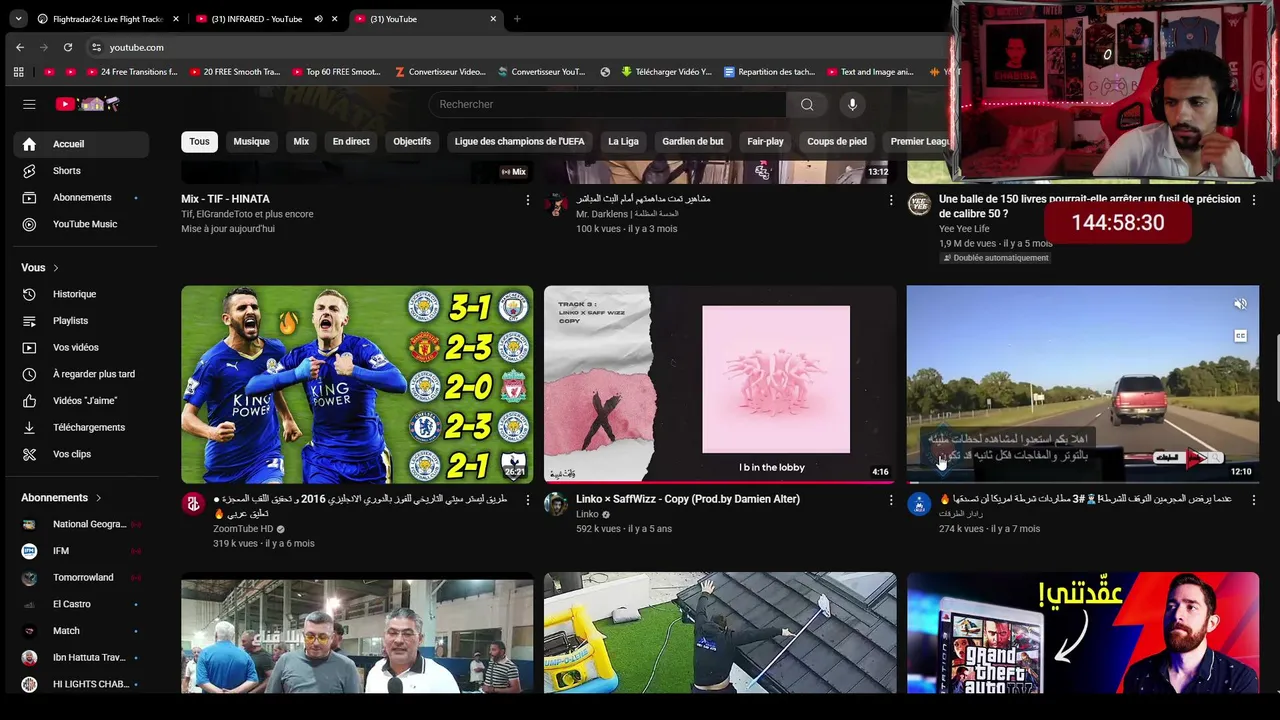Select the Fair-play filter chip
Screen dimensions: 1280x720
(765, 142)
